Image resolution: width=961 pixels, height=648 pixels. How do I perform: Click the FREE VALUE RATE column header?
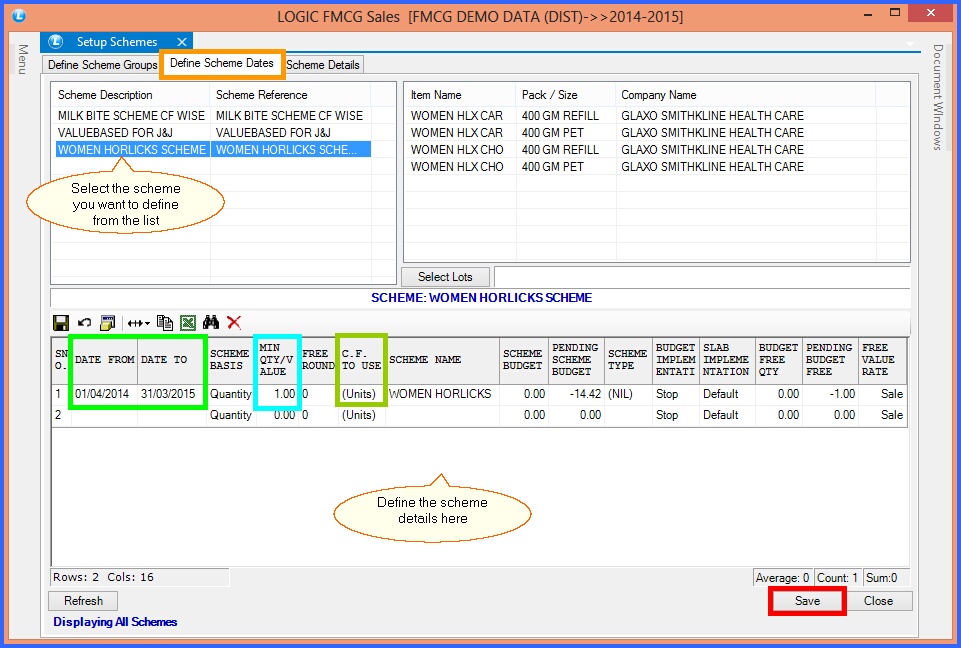883,359
